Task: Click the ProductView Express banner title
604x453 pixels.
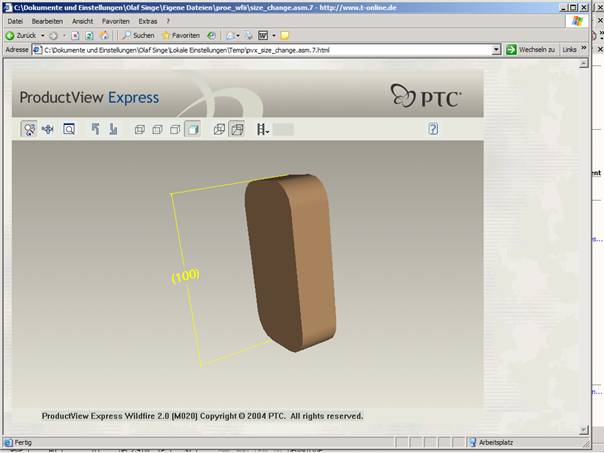Action: coord(89,97)
